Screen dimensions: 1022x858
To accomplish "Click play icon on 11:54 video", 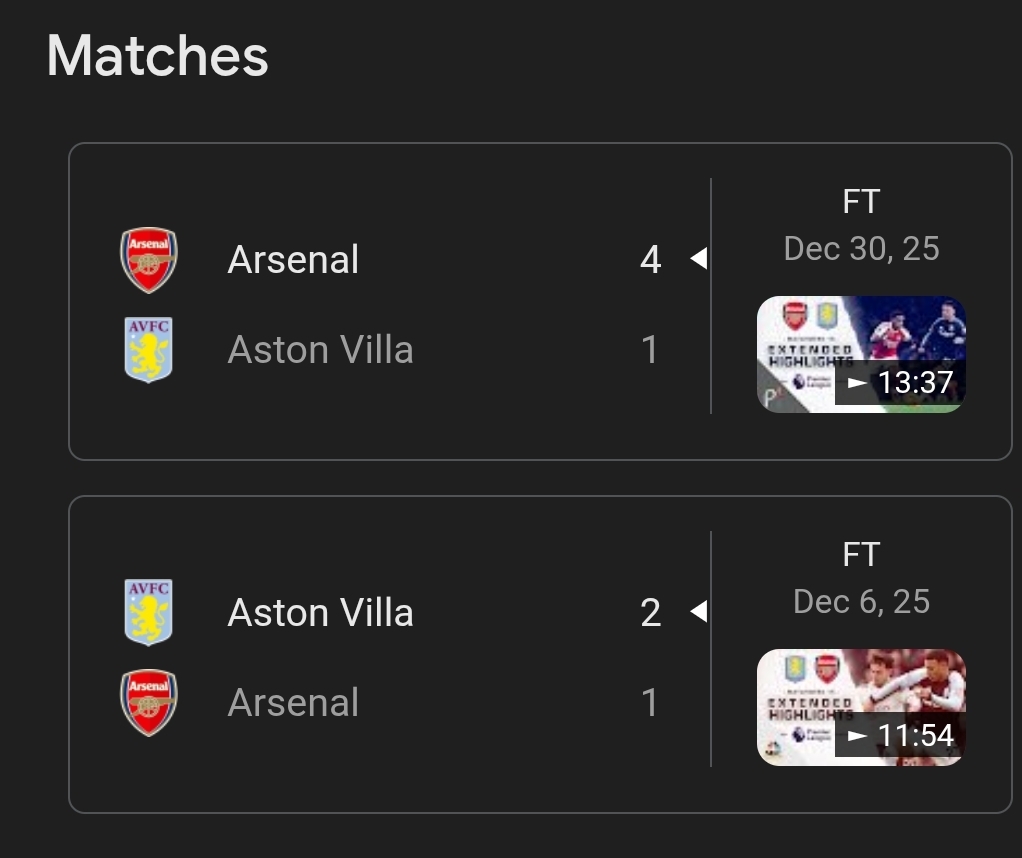I will 857,736.
